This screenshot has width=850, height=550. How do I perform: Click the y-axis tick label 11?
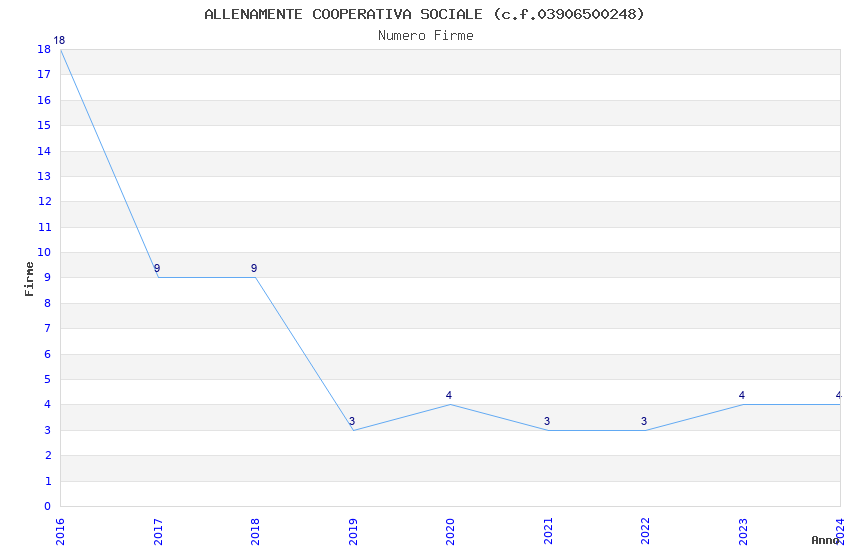pyautogui.click(x=44, y=228)
